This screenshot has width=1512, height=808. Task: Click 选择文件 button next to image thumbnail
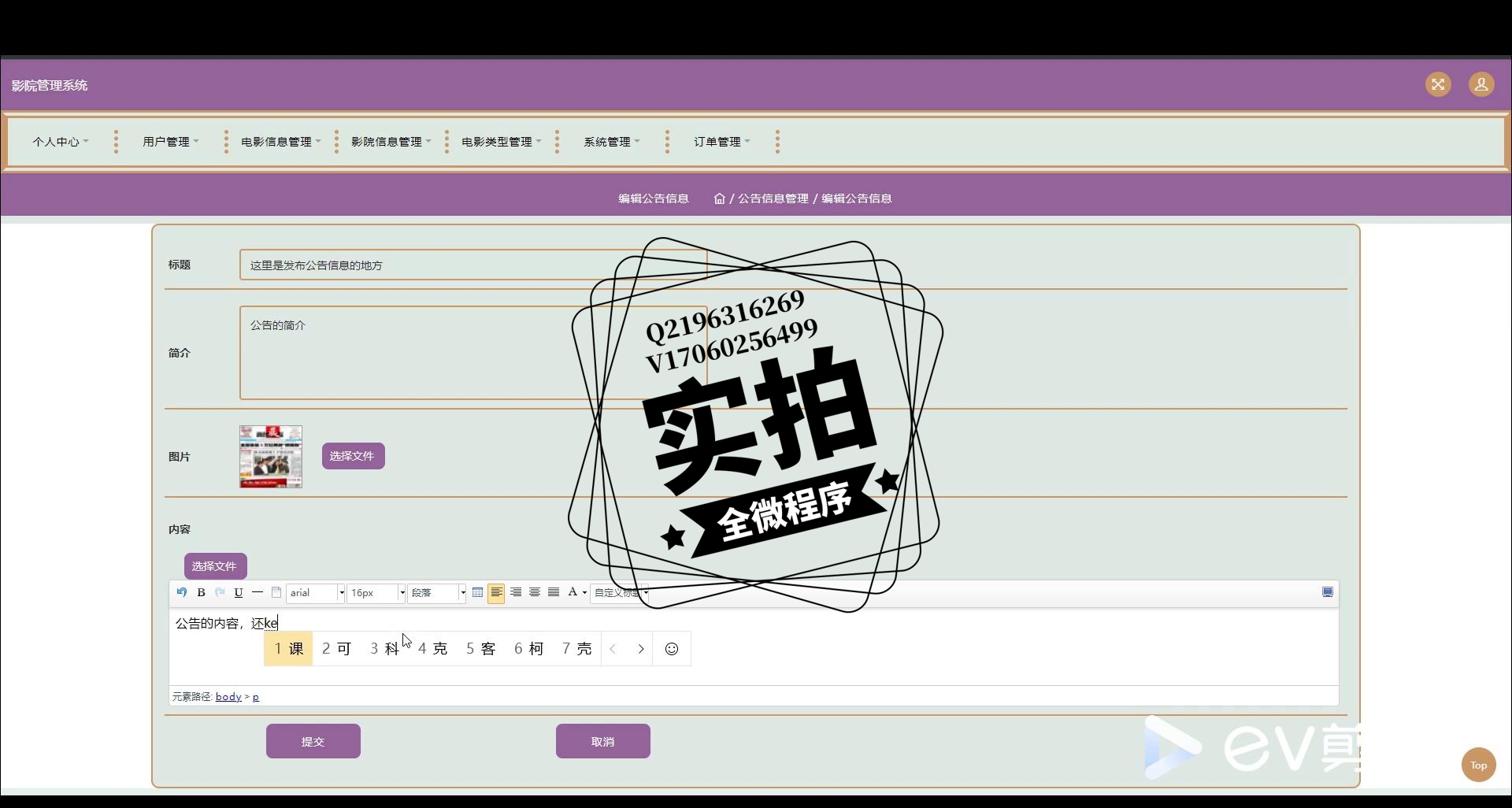pyautogui.click(x=353, y=456)
